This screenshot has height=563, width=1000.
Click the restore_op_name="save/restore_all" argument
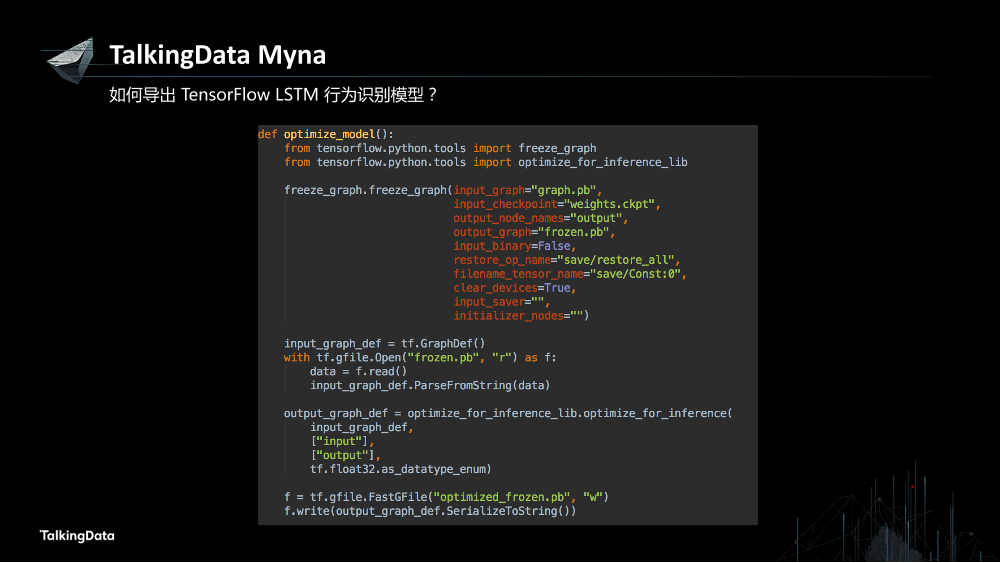pos(567,260)
